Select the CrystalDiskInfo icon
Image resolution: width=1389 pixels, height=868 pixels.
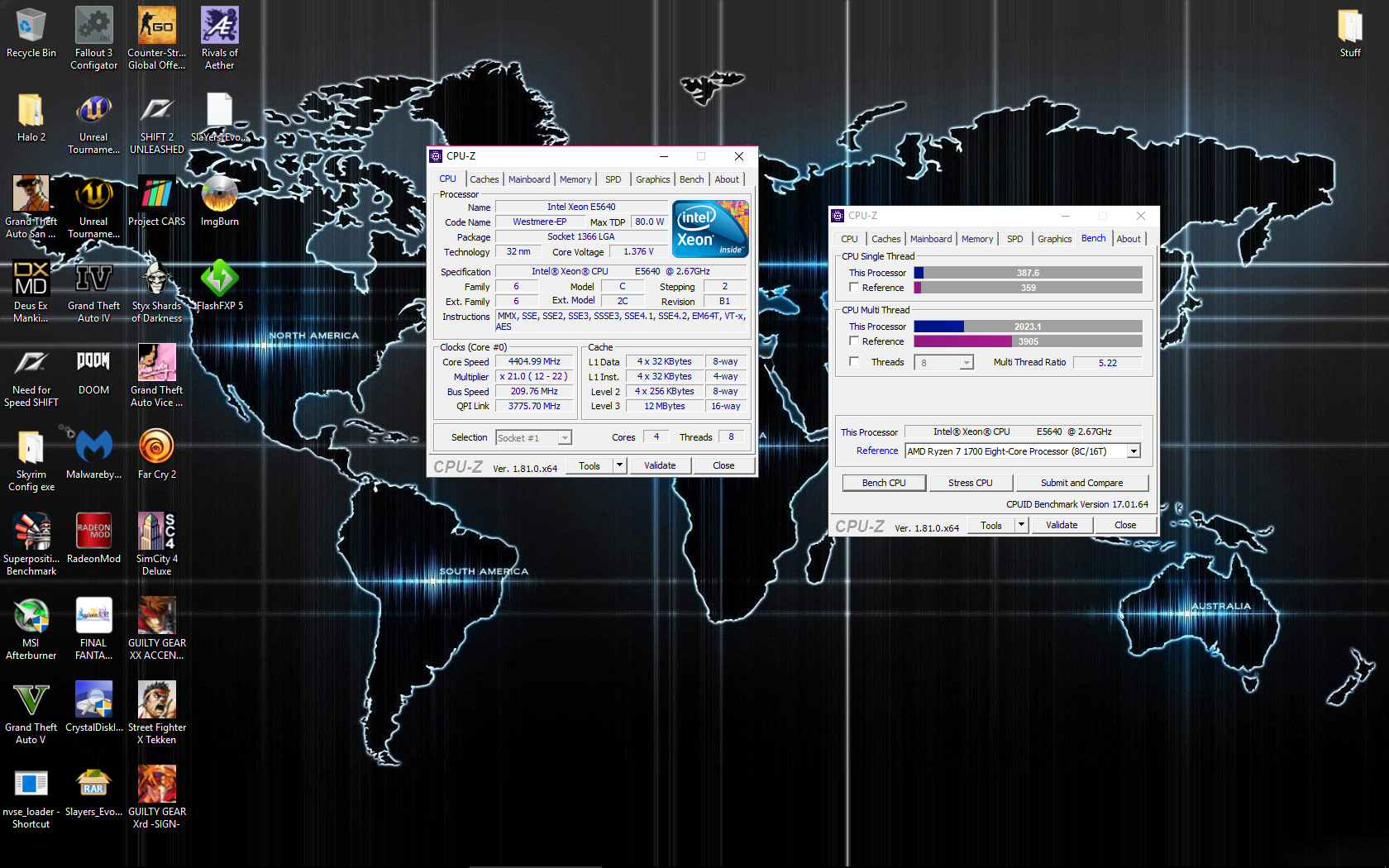coord(93,707)
